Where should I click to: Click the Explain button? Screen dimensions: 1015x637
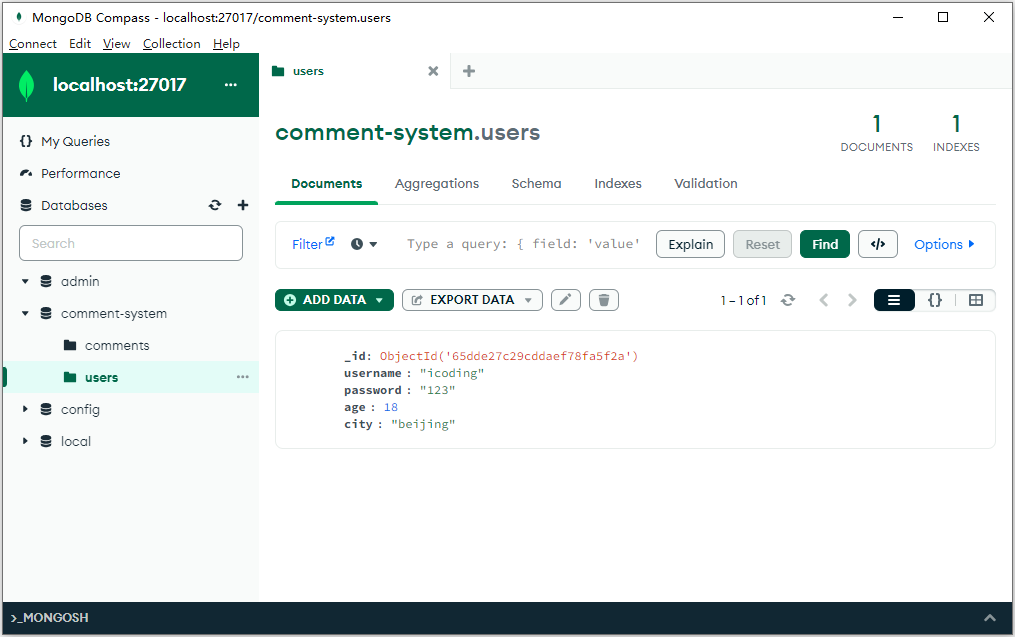pos(690,244)
